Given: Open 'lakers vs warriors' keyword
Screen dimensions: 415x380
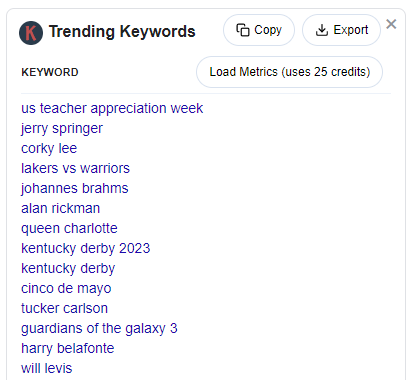Looking at the screenshot, I should click(75, 168).
